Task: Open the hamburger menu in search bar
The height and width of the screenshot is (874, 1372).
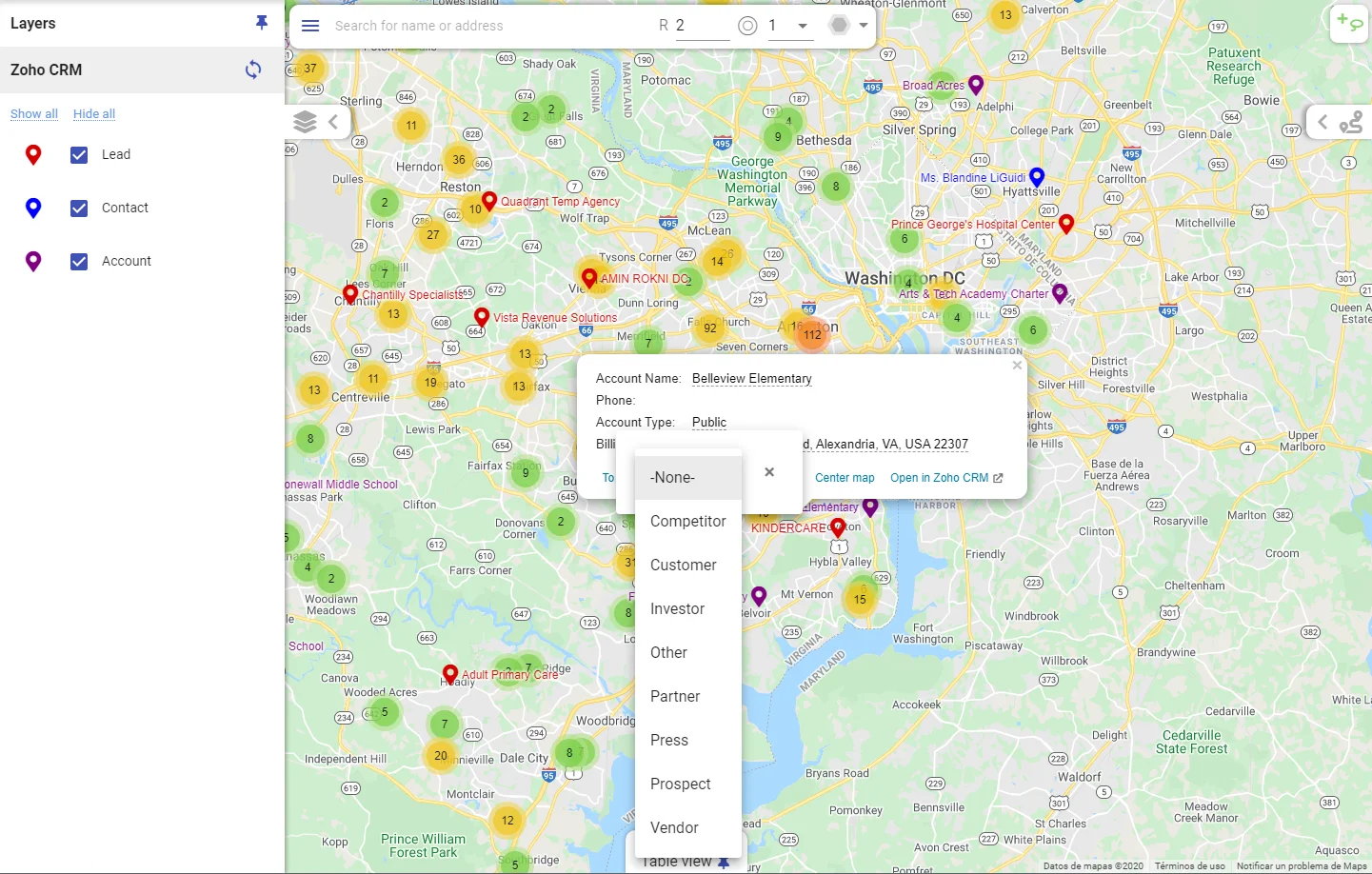Action: (x=310, y=26)
